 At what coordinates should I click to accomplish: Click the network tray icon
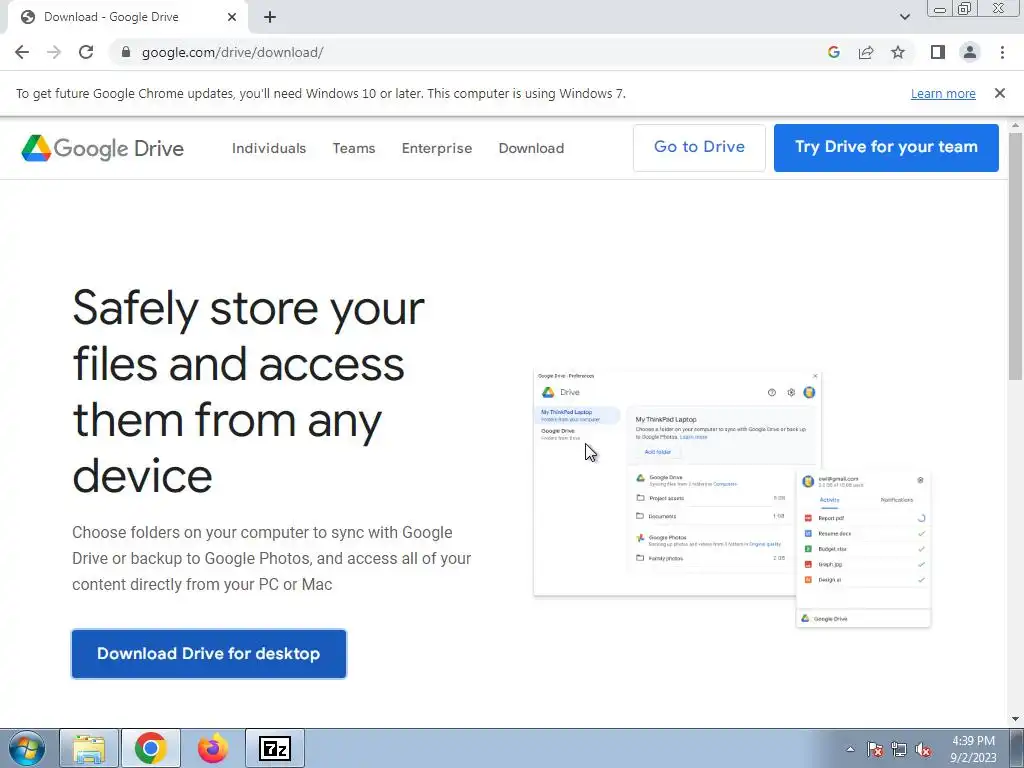pyautogui.click(x=899, y=749)
